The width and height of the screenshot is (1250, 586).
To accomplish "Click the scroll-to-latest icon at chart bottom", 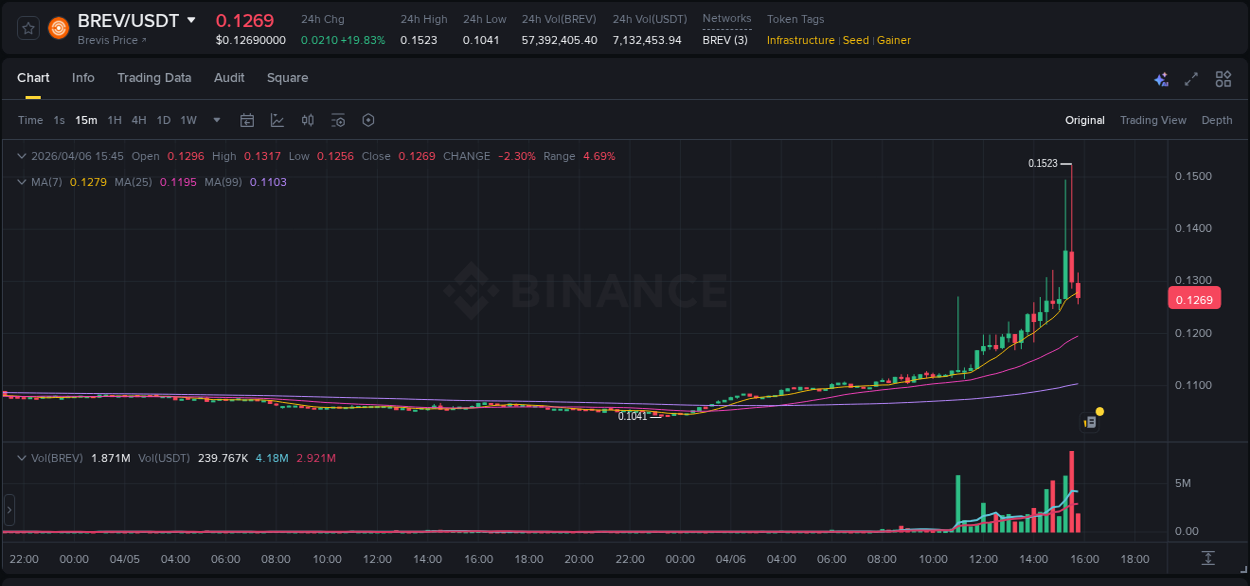I will pos(1208,558).
